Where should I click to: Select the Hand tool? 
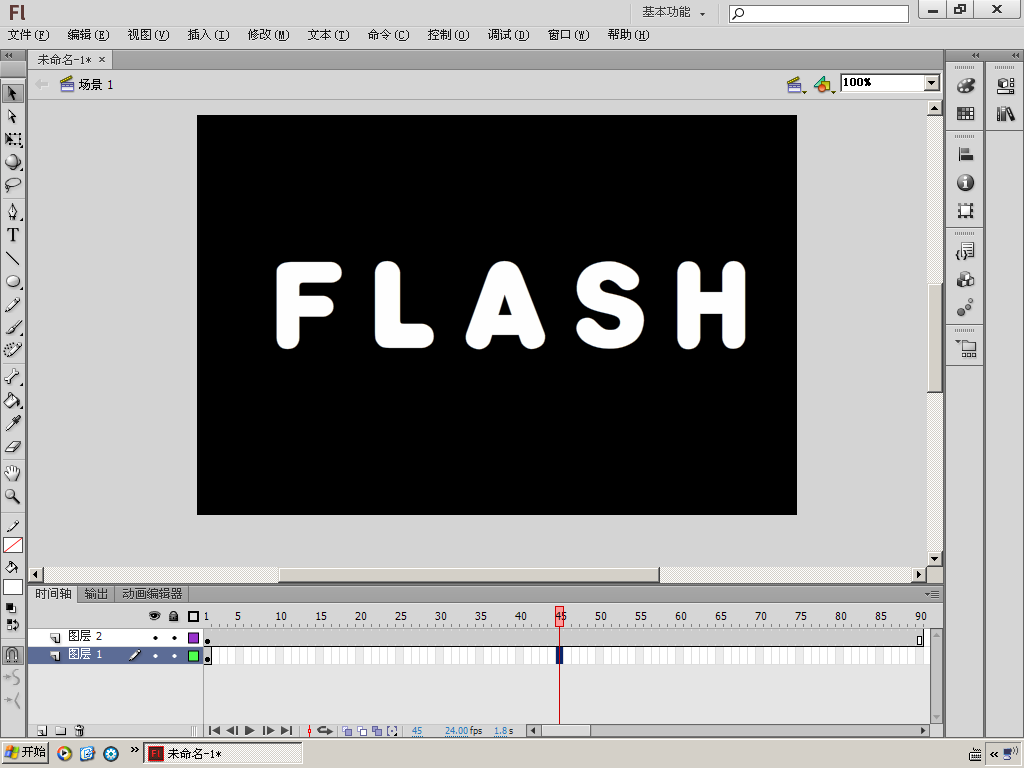[x=12, y=473]
